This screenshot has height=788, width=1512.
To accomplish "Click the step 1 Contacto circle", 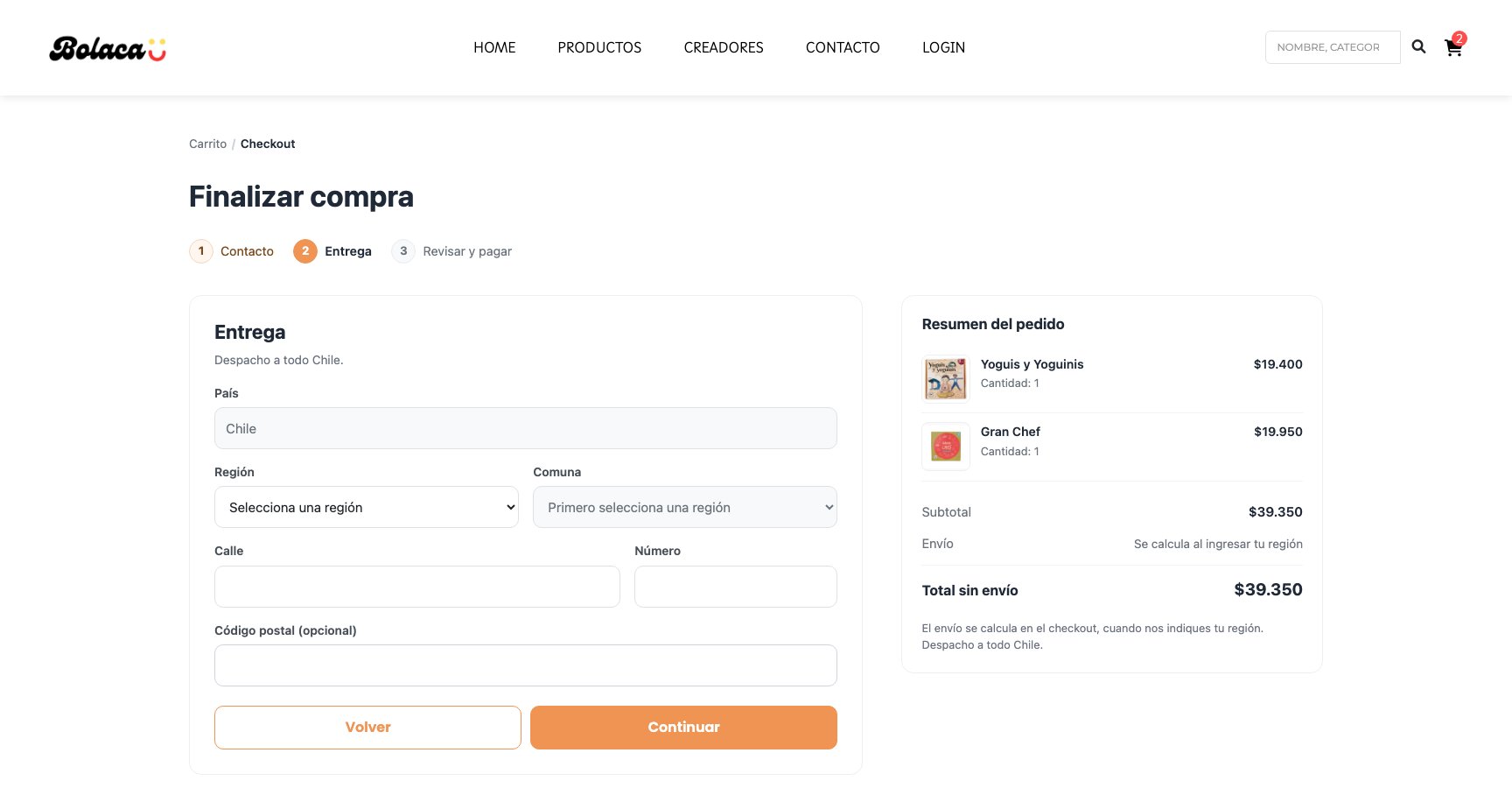I will 201,251.
